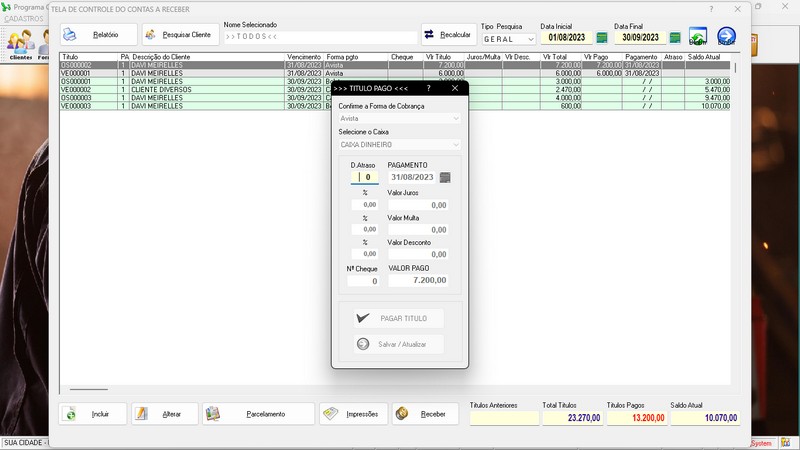Click the green refresh icon after Data Final
This screenshot has height=450, width=800.
click(x=697, y=36)
